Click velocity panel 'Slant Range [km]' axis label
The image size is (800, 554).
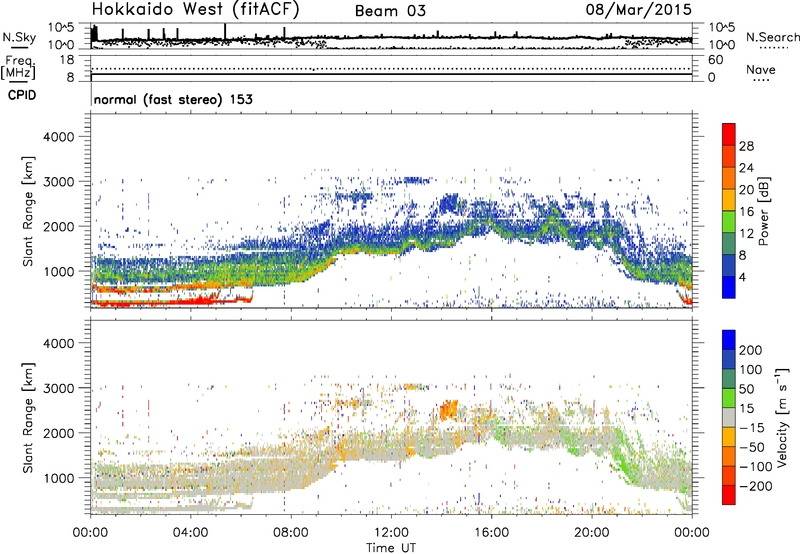pos(28,418)
